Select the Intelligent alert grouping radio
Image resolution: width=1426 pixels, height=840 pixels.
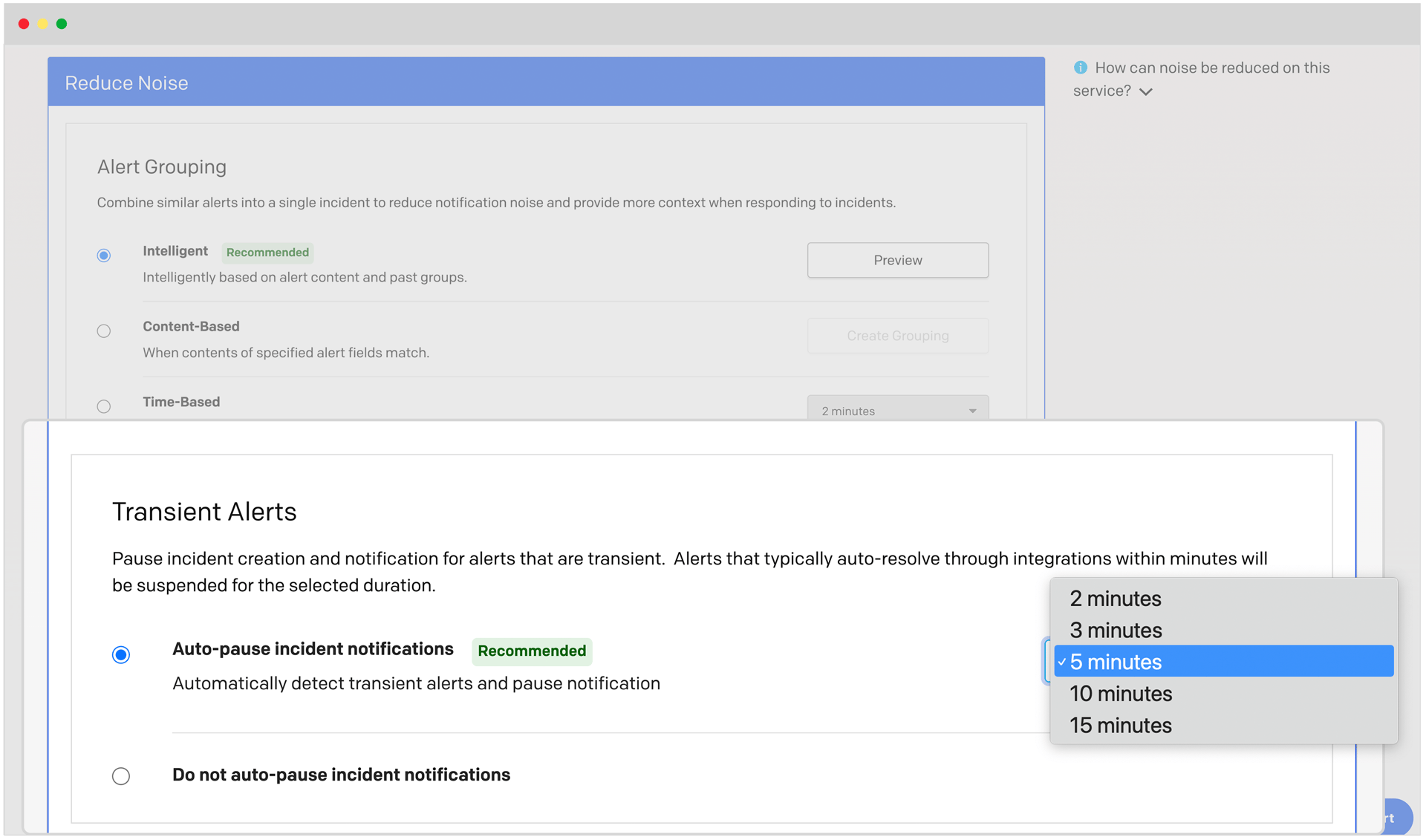pos(104,255)
